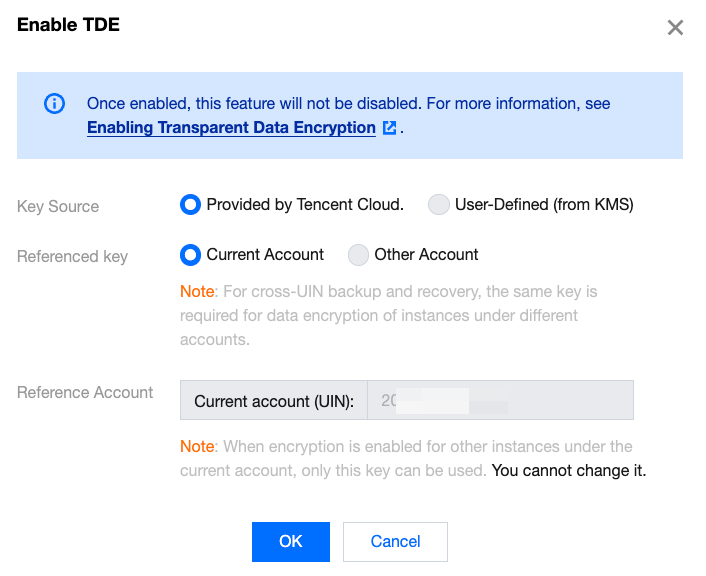Click the "Once enabled" warning banner text

pyautogui.click(x=348, y=103)
